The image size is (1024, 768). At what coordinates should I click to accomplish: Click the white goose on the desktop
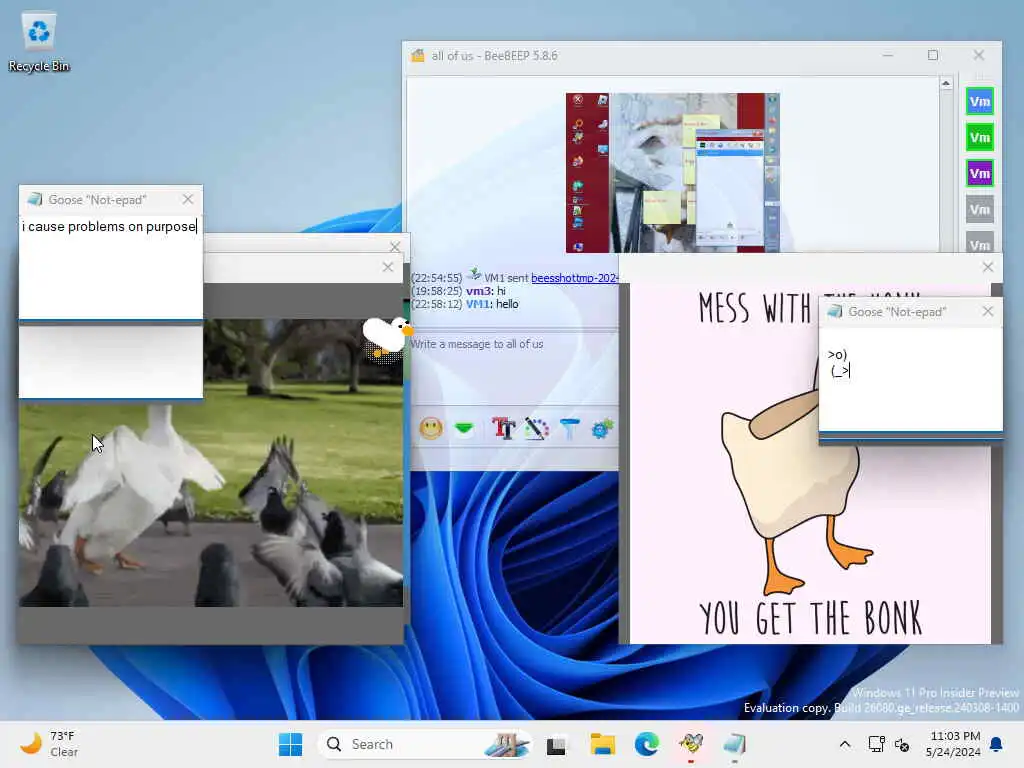(x=387, y=338)
